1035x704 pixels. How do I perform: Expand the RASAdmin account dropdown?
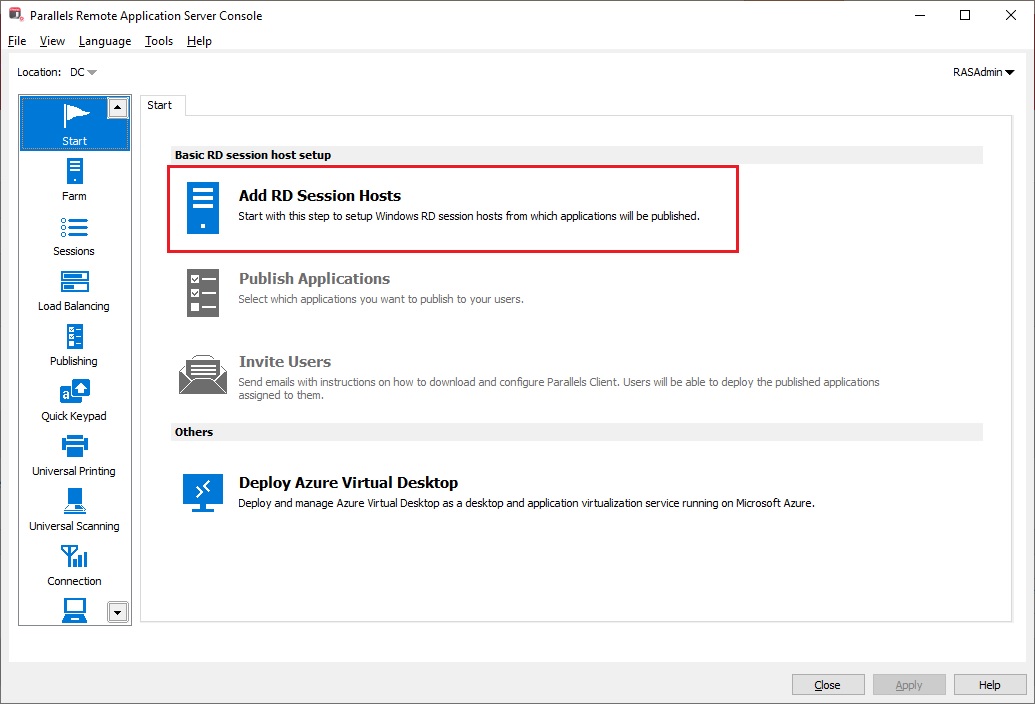[984, 72]
